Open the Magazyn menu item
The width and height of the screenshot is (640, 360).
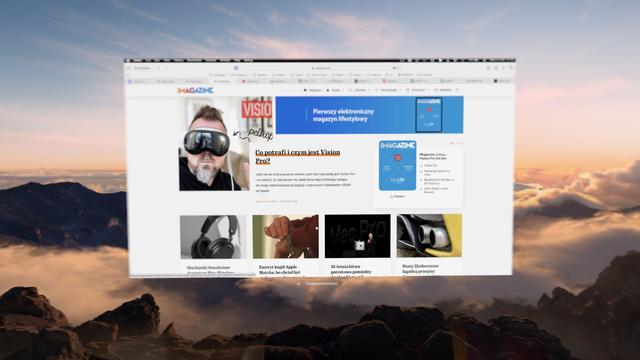tap(313, 90)
